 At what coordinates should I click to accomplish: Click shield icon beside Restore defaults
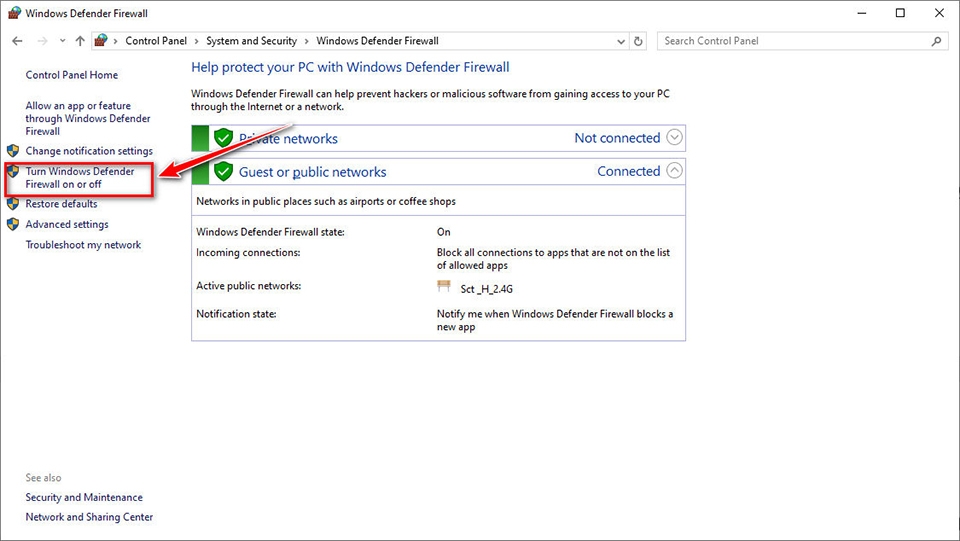pos(13,203)
